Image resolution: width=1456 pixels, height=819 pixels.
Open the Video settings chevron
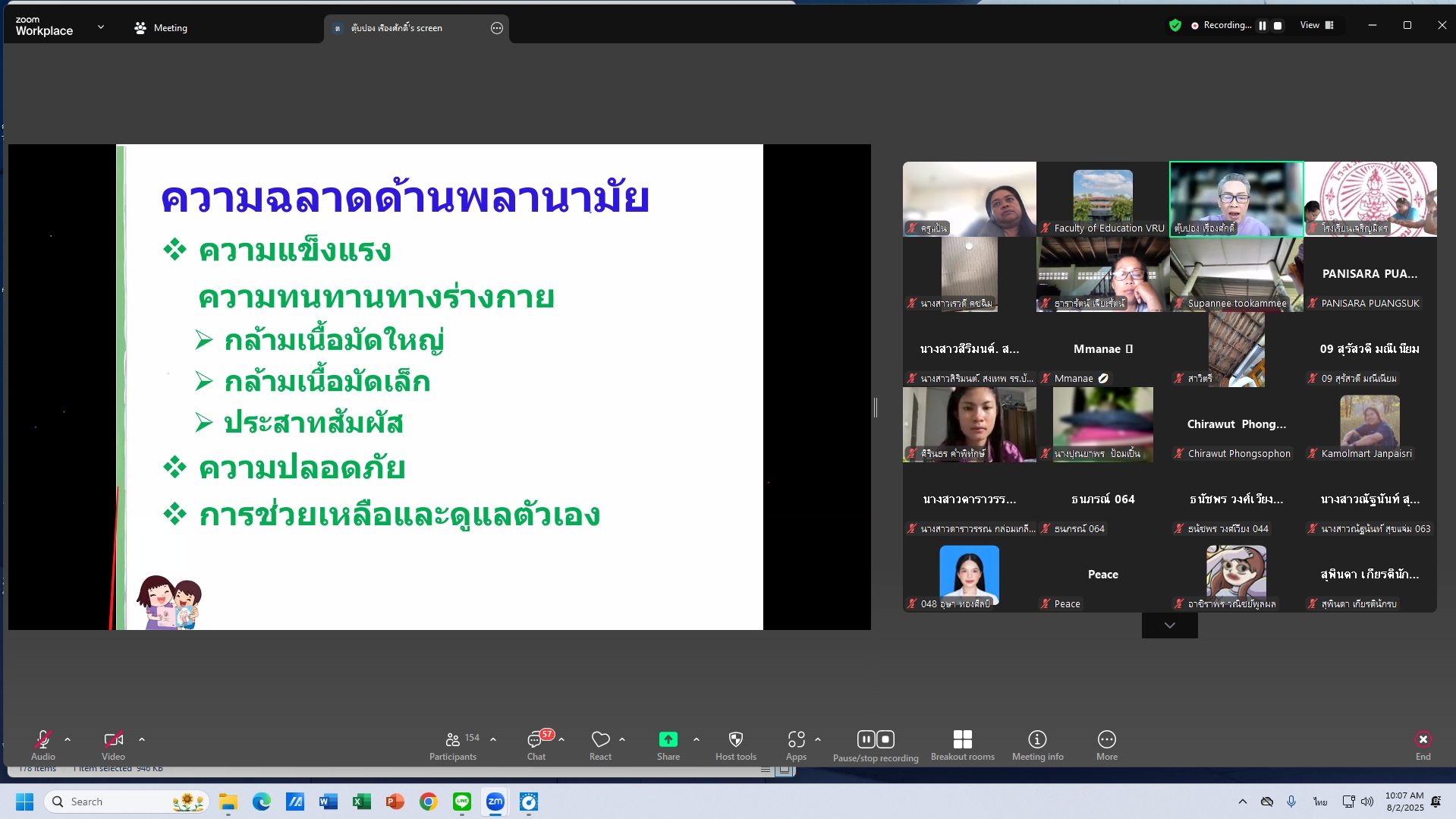(143, 740)
